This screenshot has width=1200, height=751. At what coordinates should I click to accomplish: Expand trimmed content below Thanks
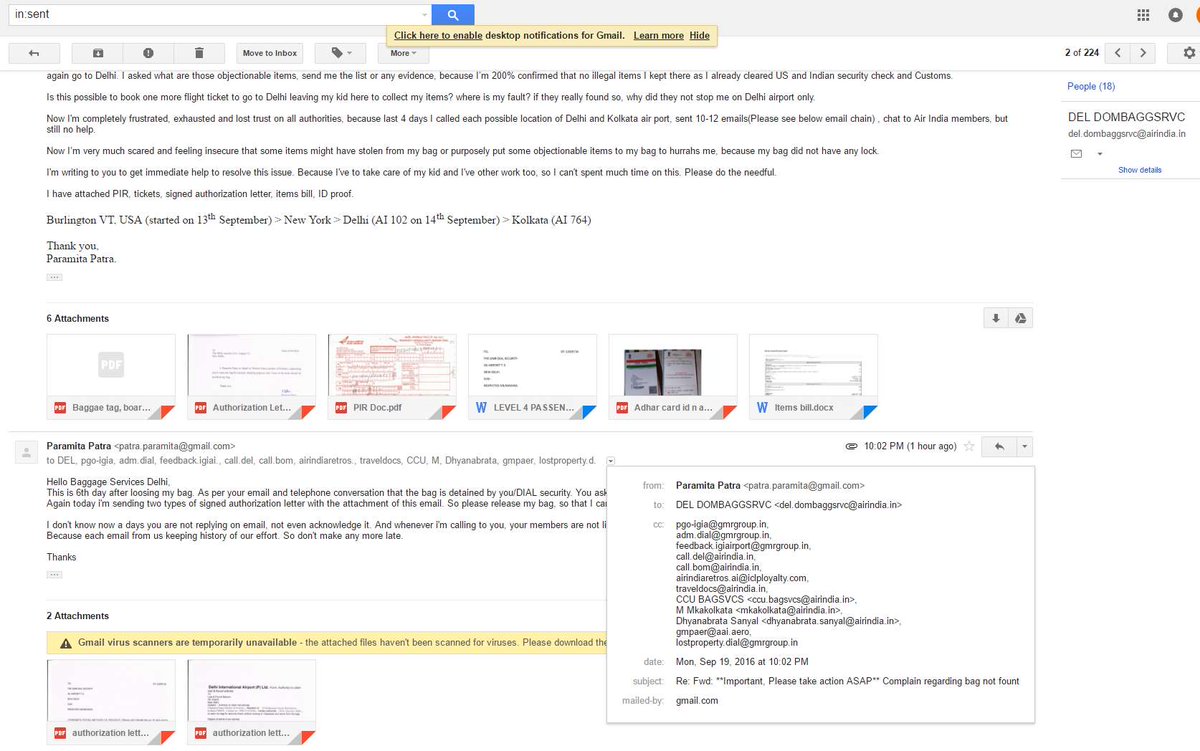[54, 575]
